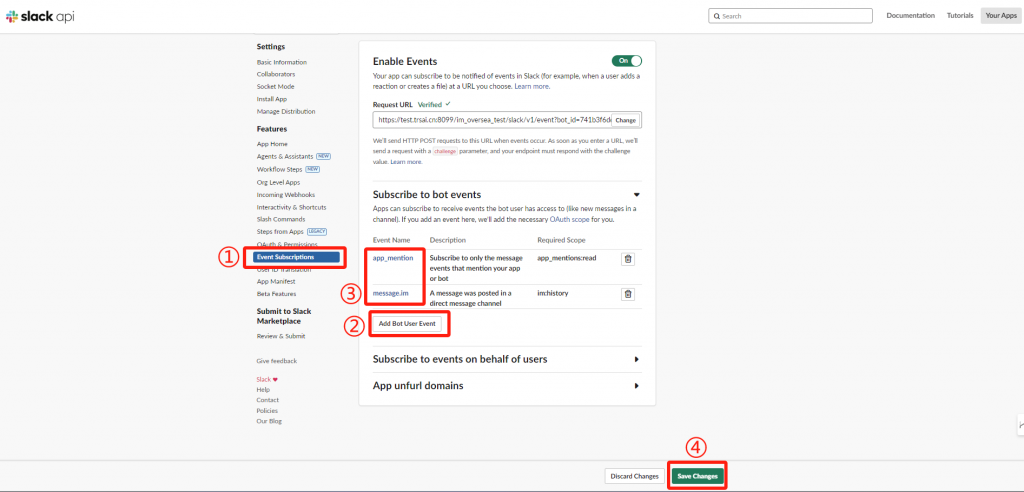Click Learn more under the Request URL note

pos(406,161)
